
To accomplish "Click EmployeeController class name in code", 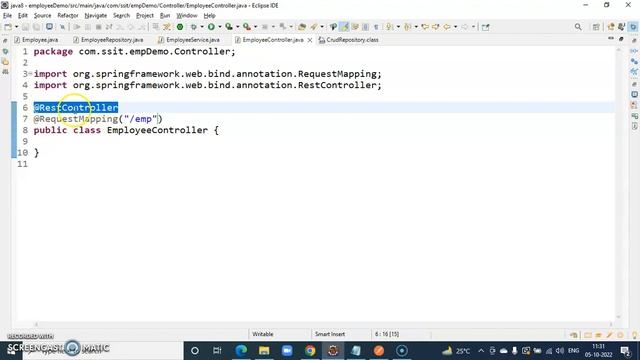I will pyautogui.click(x=158, y=130).
